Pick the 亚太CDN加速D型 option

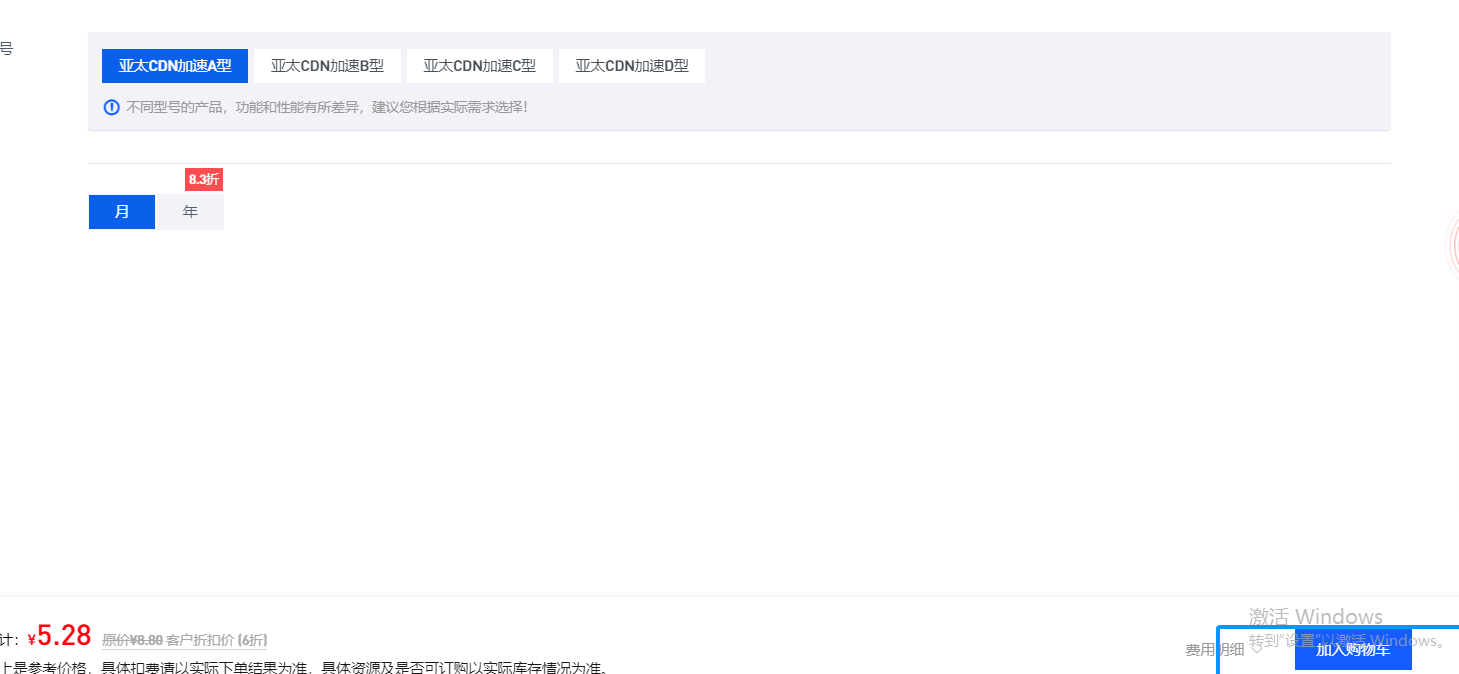[631, 66]
